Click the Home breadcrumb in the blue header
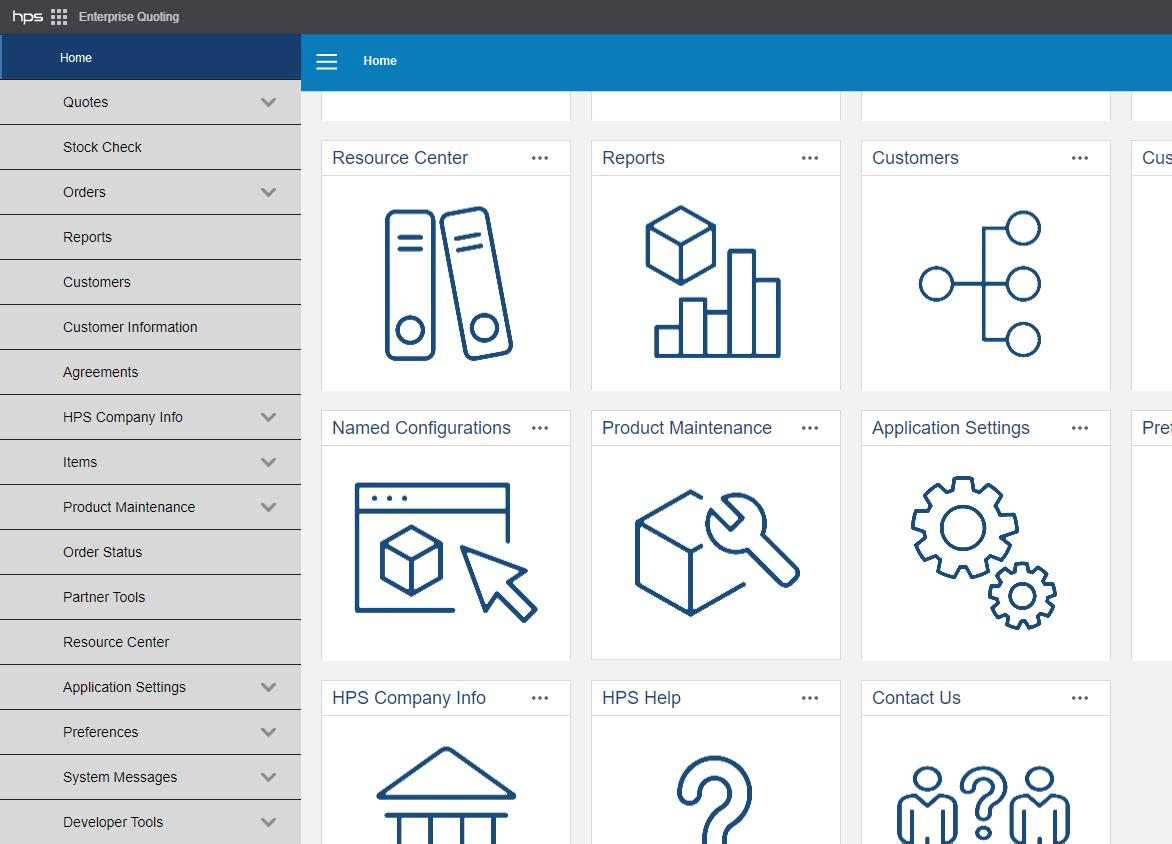The width and height of the screenshot is (1172, 844). (x=380, y=61)
